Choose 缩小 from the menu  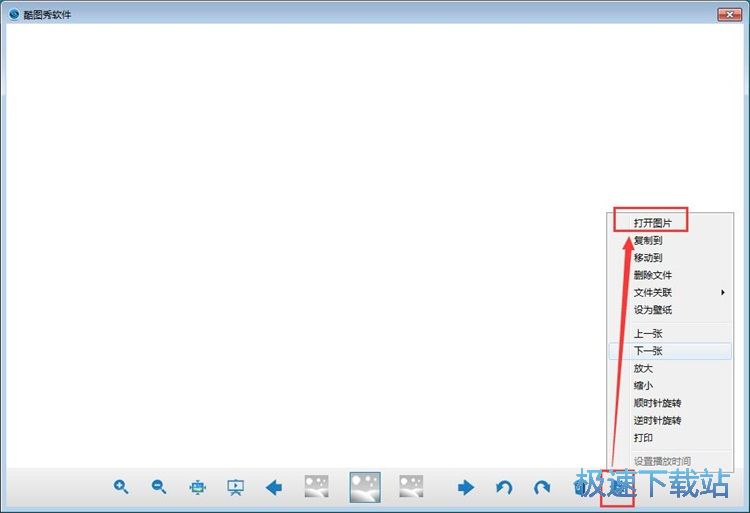click(x=670, y=385)
